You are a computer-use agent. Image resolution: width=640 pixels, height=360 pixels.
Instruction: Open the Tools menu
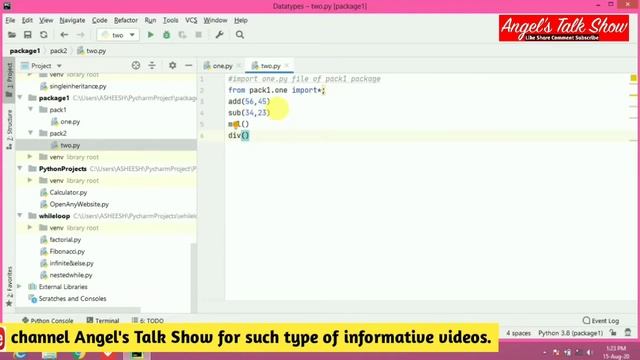[x=171, y=20]
